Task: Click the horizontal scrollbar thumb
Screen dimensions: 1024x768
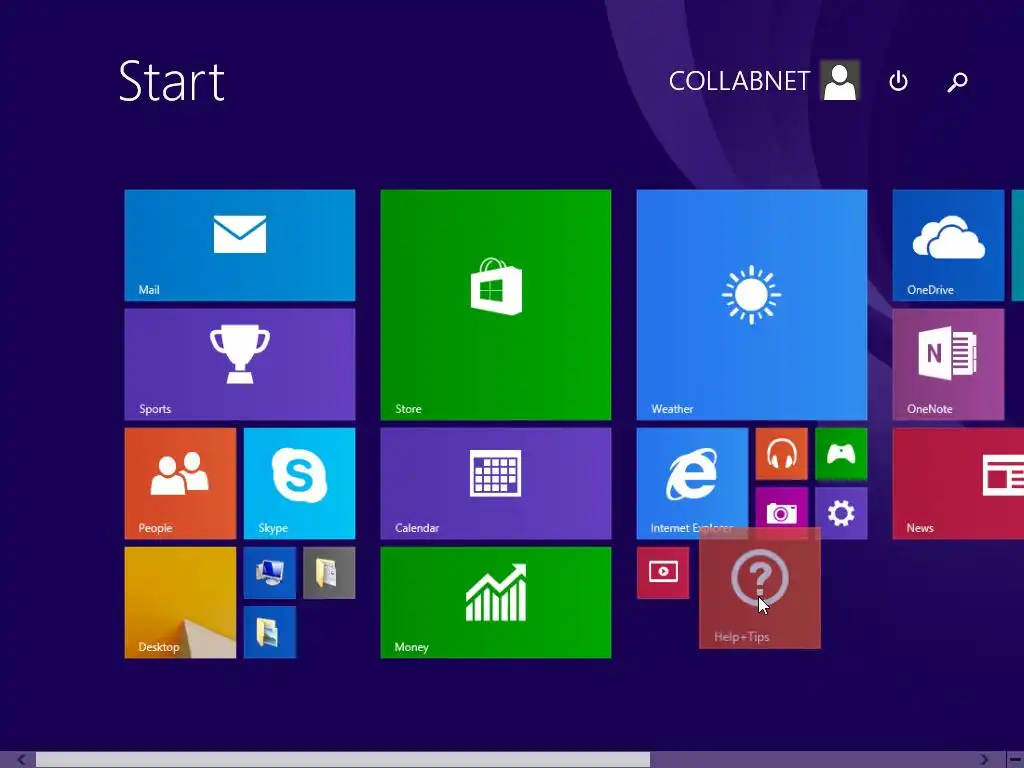Action: [343, 760]
